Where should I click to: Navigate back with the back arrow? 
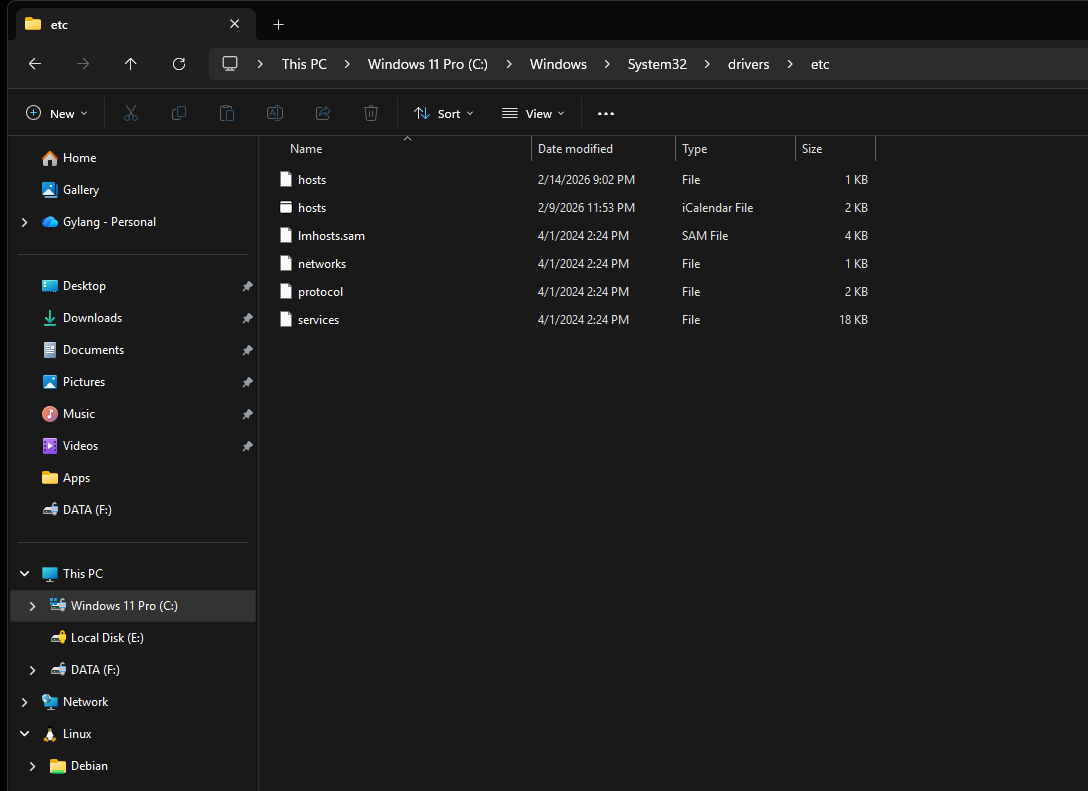point(35,64)
